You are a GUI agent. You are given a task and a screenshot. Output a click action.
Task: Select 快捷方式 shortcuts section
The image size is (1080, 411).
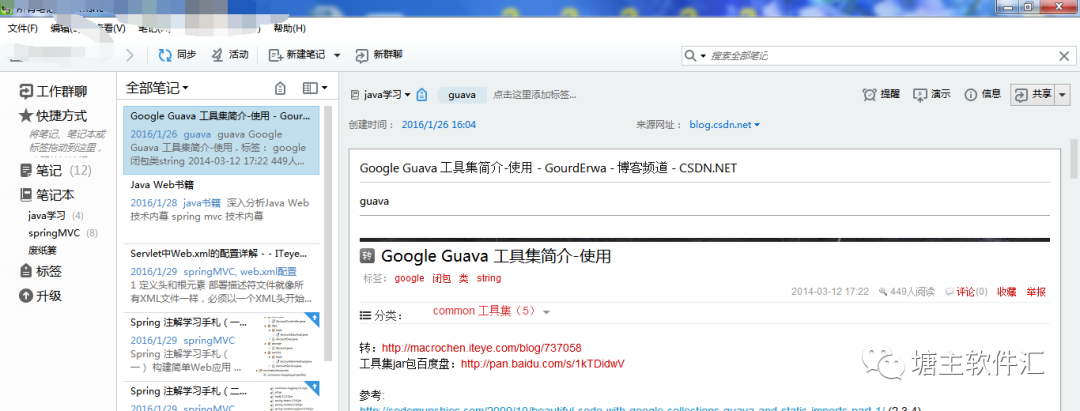[54, 116]
